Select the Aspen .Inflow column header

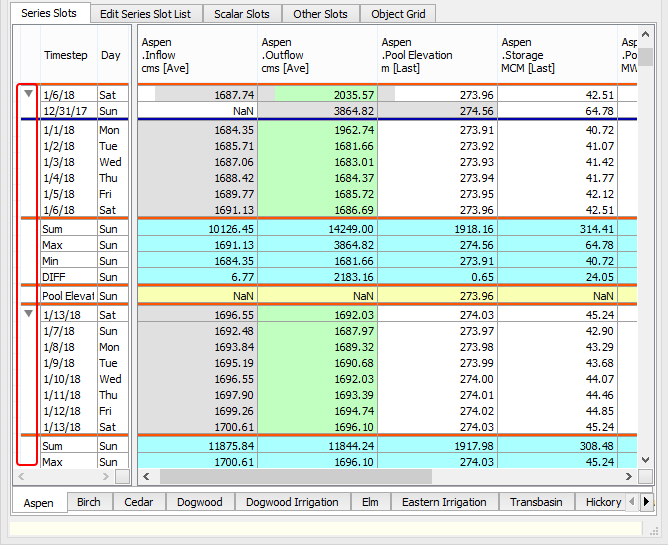(198, 55)
